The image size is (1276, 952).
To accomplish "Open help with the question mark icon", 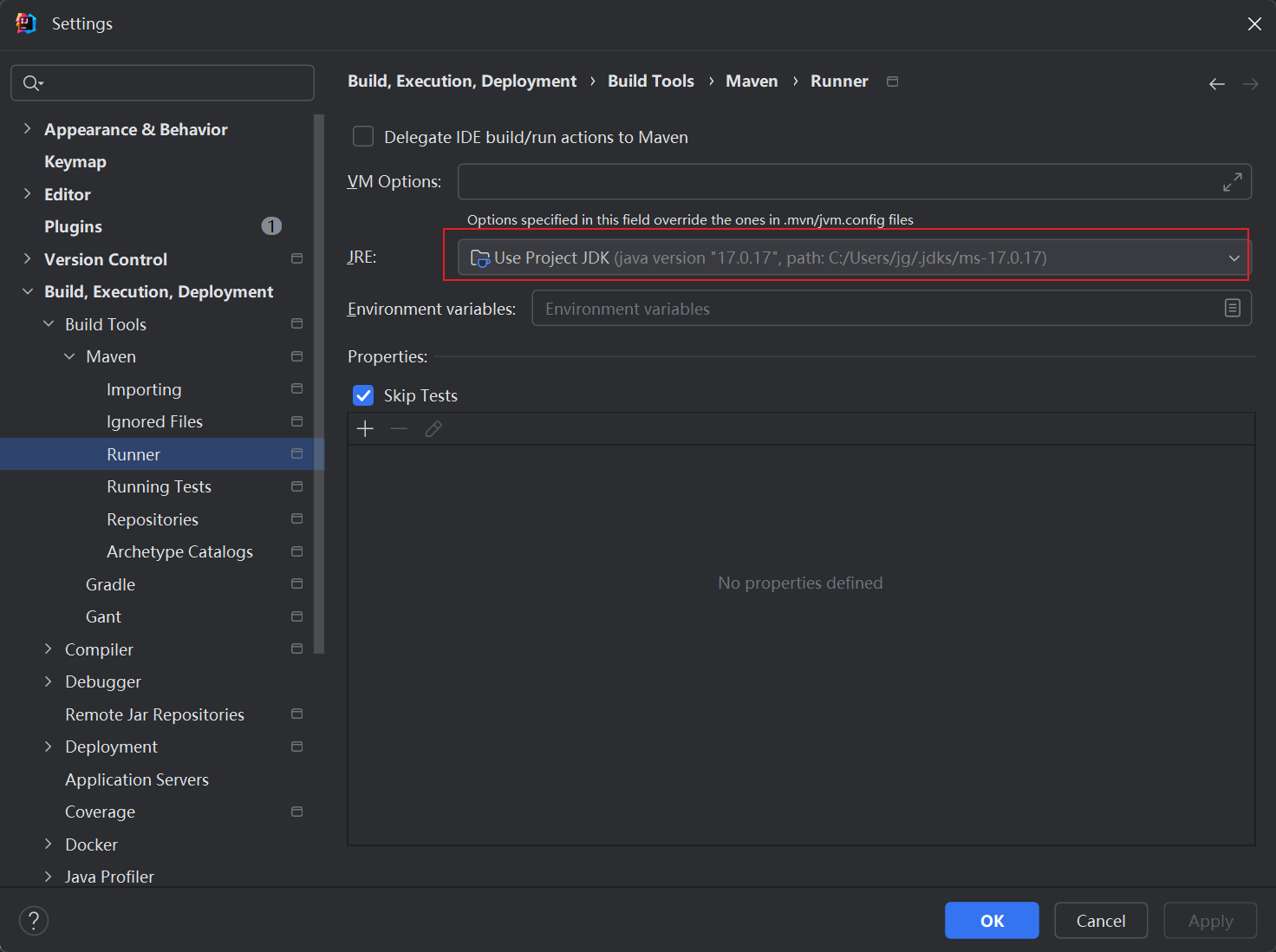I will [34, 921].
